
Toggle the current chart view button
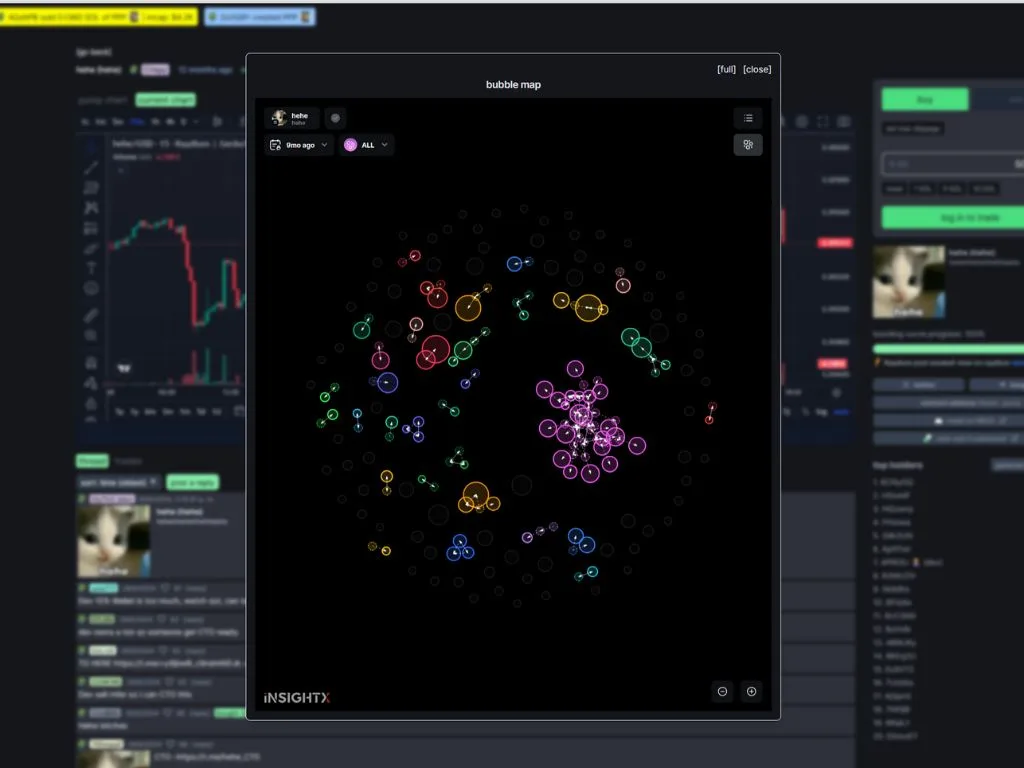pos(165,100)
